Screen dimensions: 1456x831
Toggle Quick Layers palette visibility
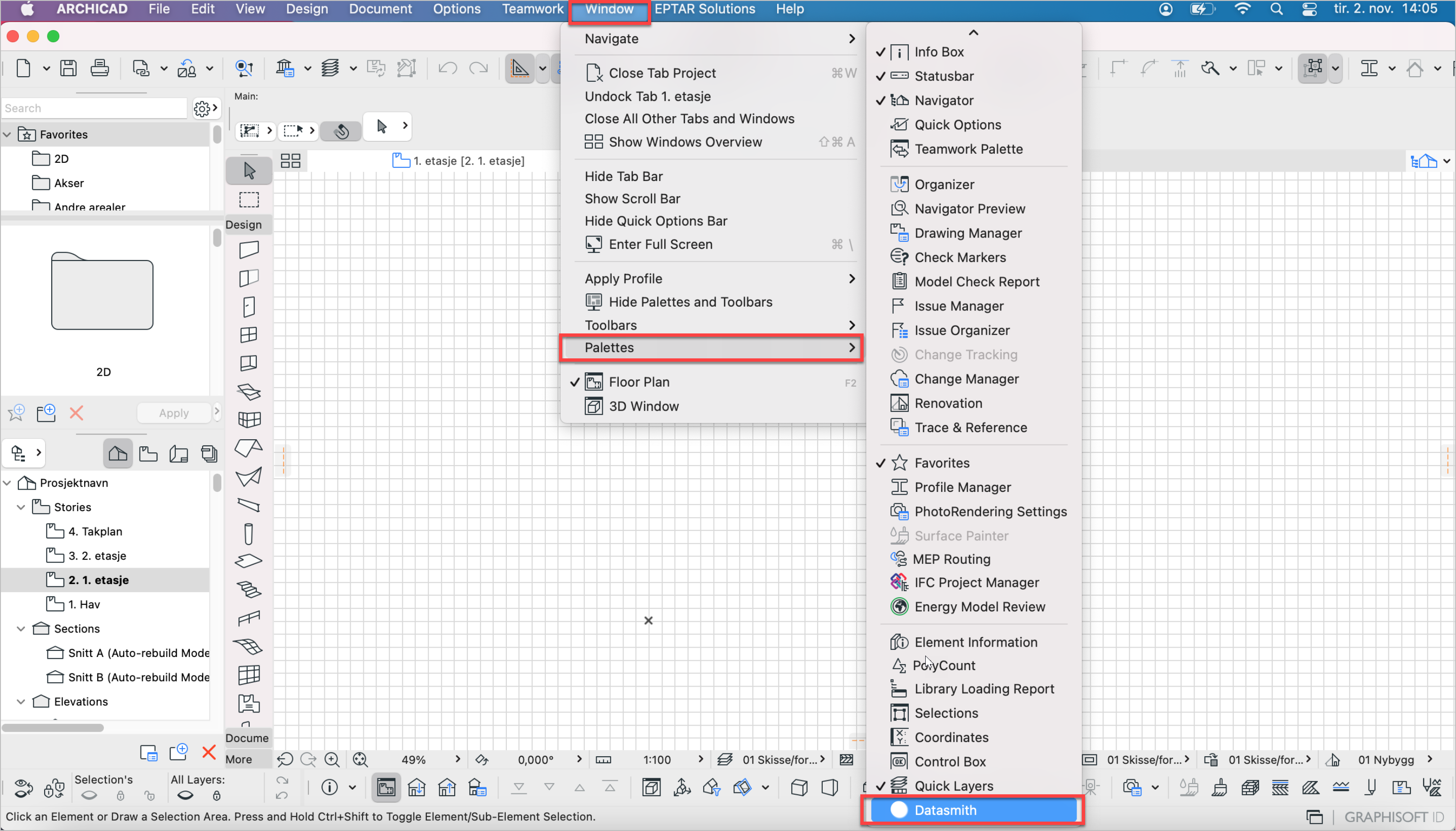pos(954,786)
